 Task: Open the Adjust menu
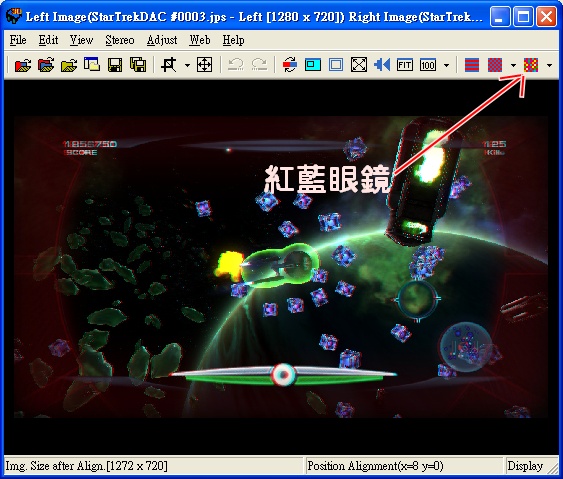[162, 40]
